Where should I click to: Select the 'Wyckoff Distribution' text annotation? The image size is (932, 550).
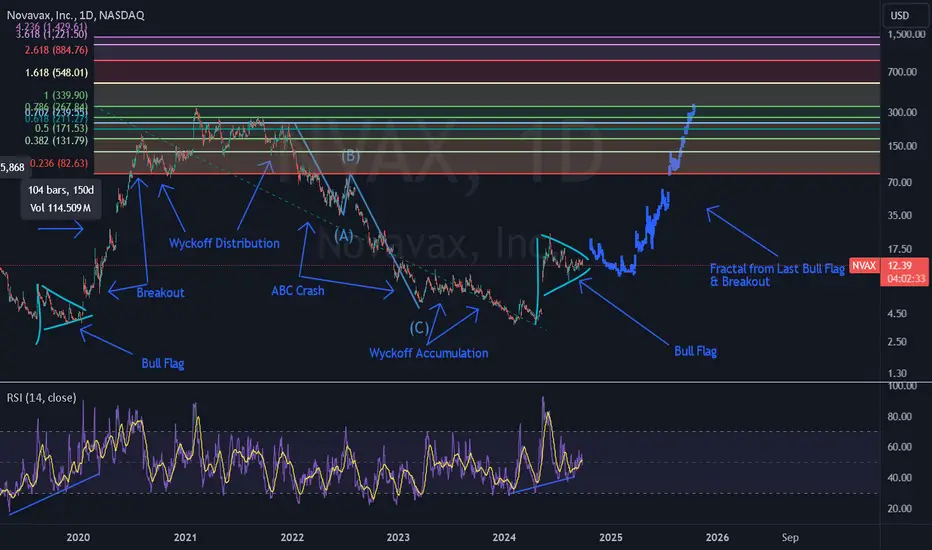(x=224, y=243)
